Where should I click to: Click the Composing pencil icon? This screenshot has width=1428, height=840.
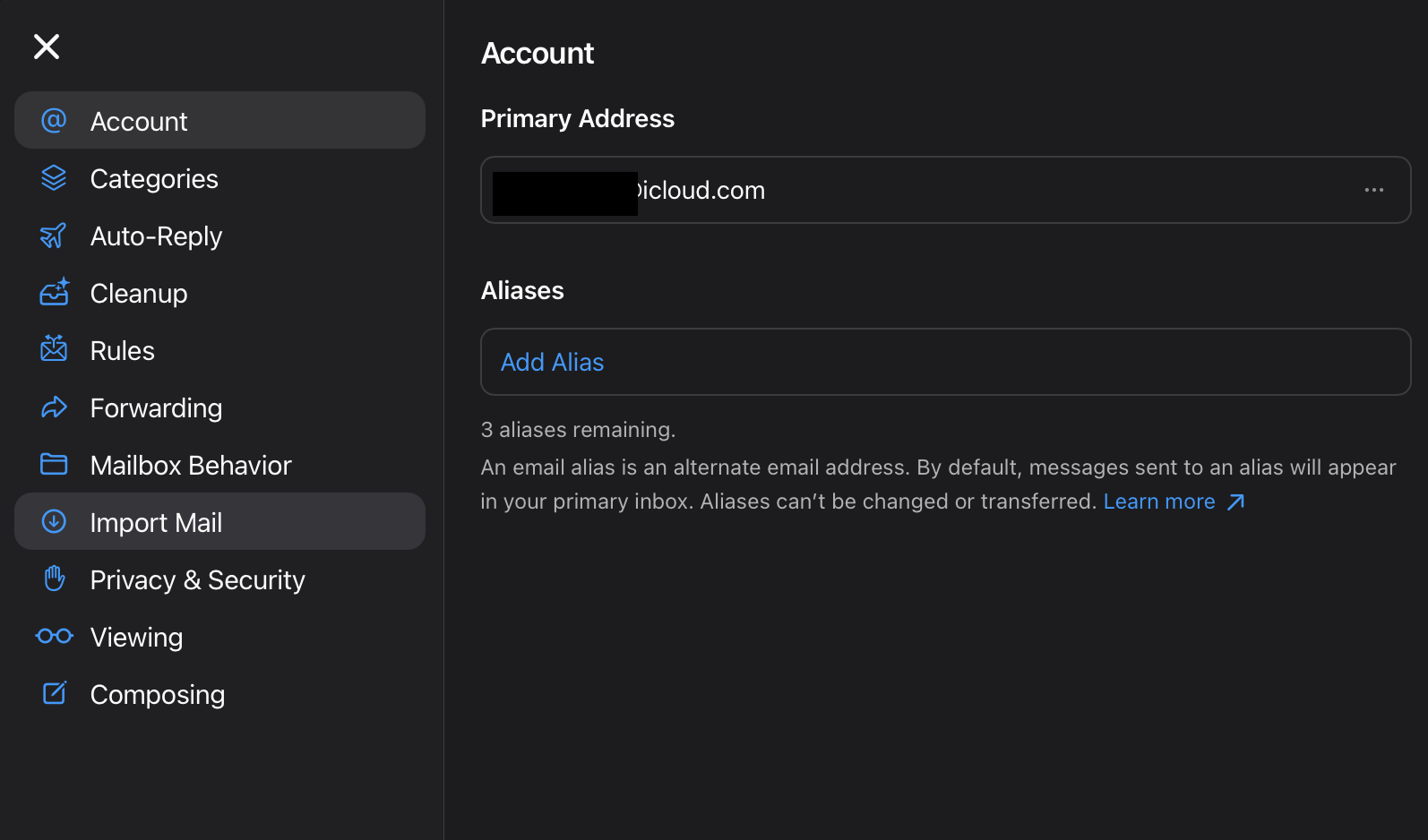click(x=54, y=693)
